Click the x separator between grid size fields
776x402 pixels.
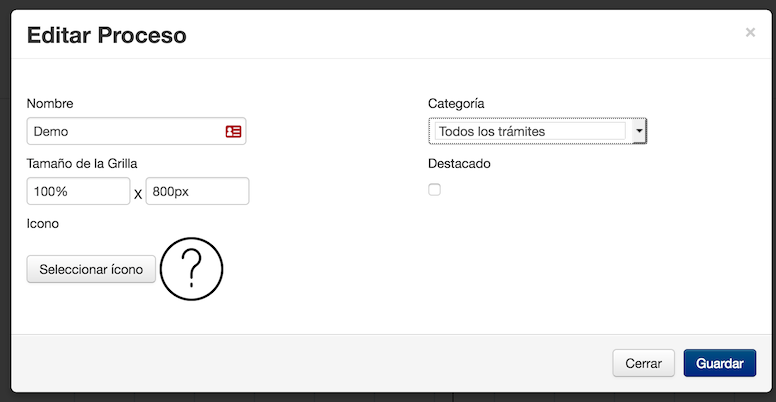tap(138, 195)
